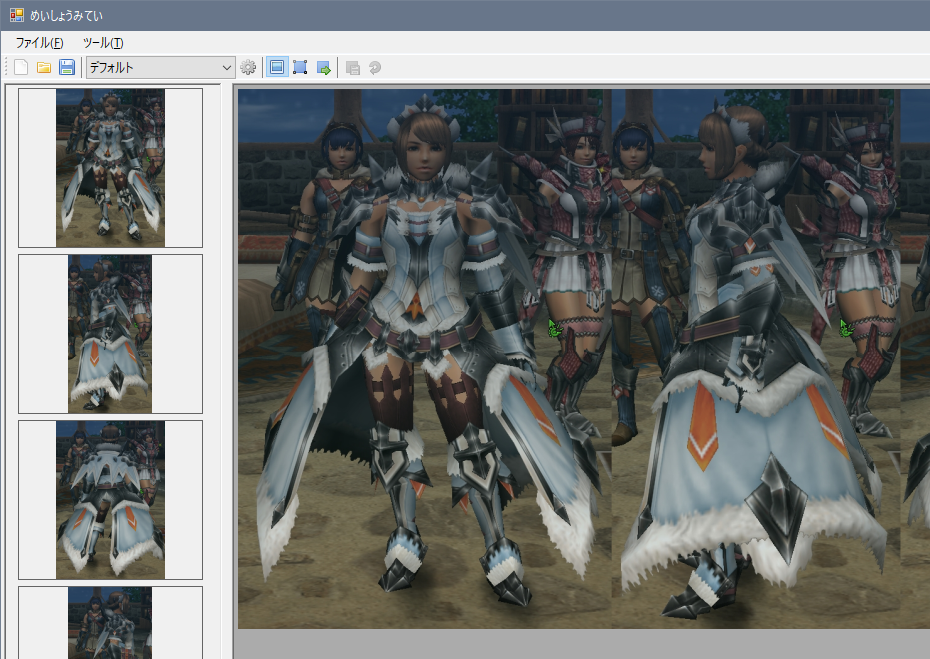Select the third thumbnail showing back view
This screenshot has width=930, height=659.
click(x=110, y=500)
